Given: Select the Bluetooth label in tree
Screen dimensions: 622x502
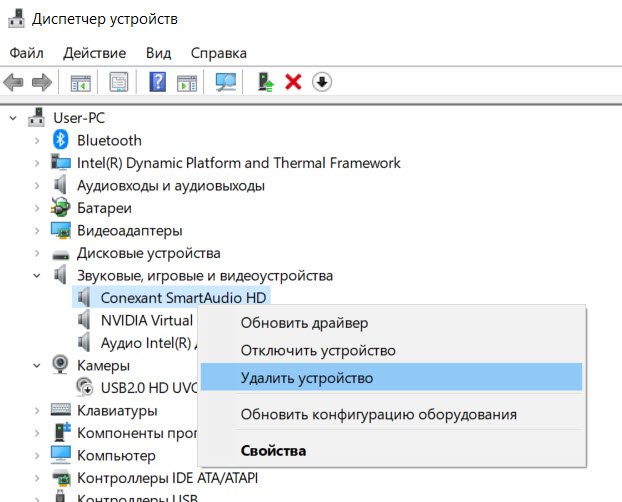Looking at the screenshot, I should (109, 140).
